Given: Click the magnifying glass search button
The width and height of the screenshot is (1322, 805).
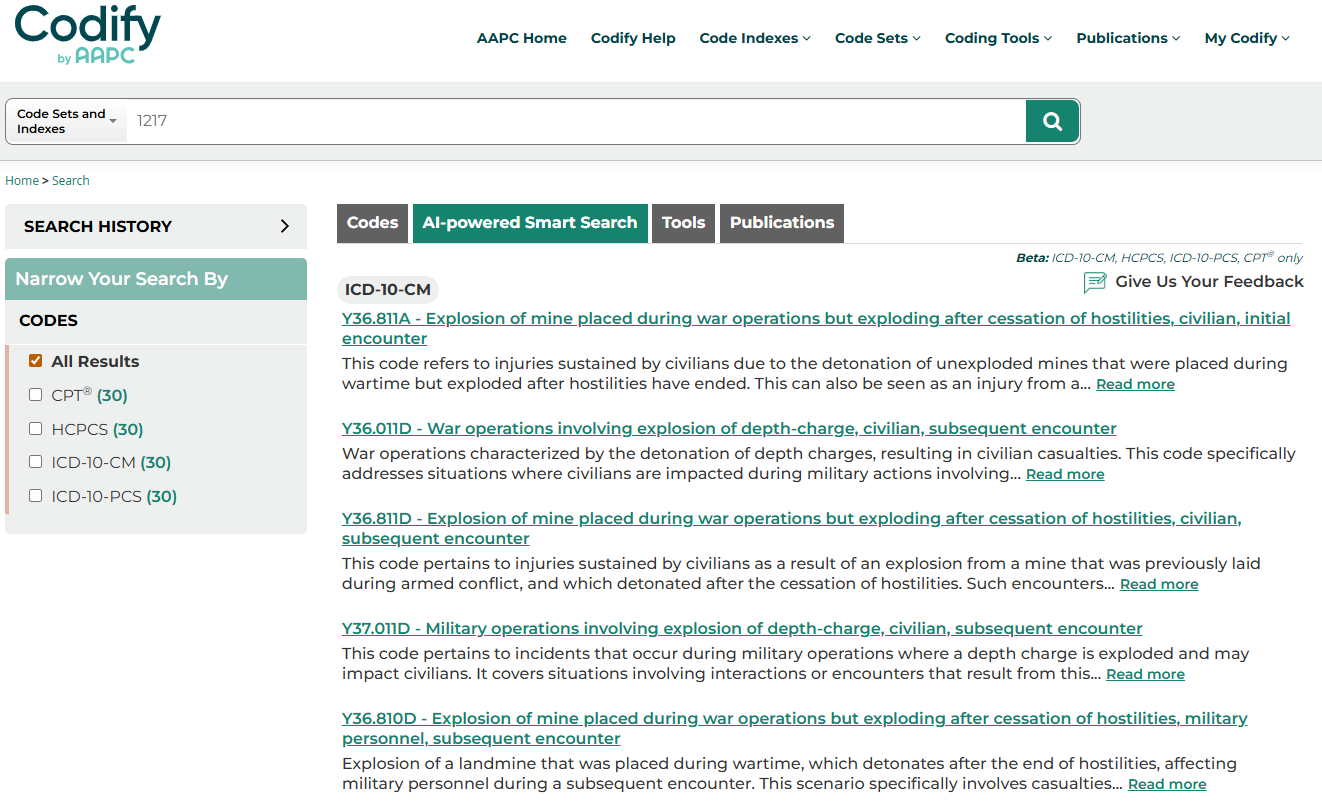Looking at the screenshot, I should tap(1052, 121).
